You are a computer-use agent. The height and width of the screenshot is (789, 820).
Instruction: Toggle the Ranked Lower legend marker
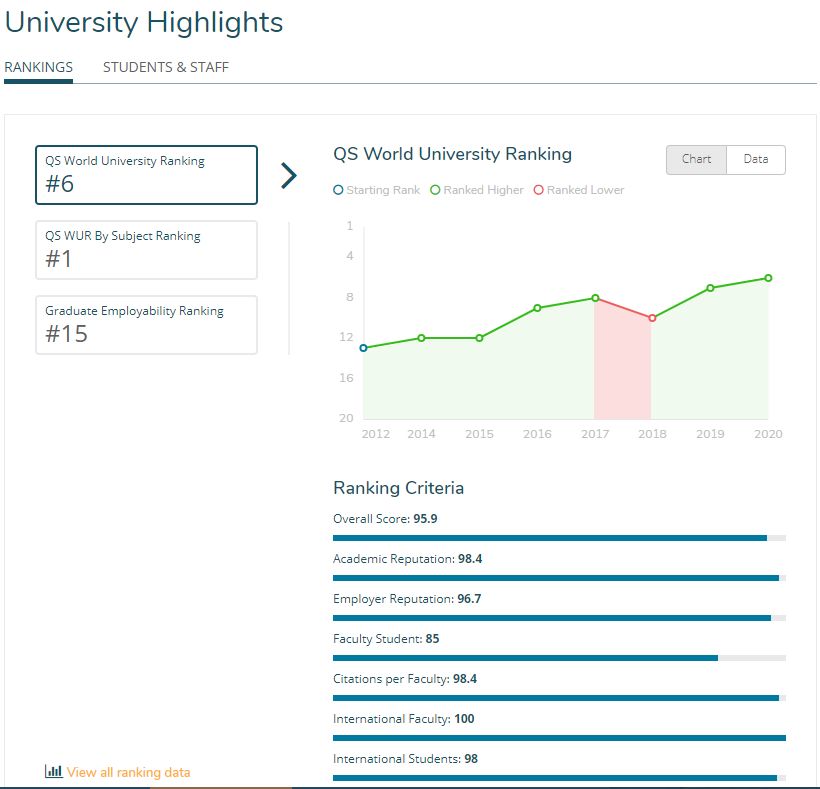538,190
